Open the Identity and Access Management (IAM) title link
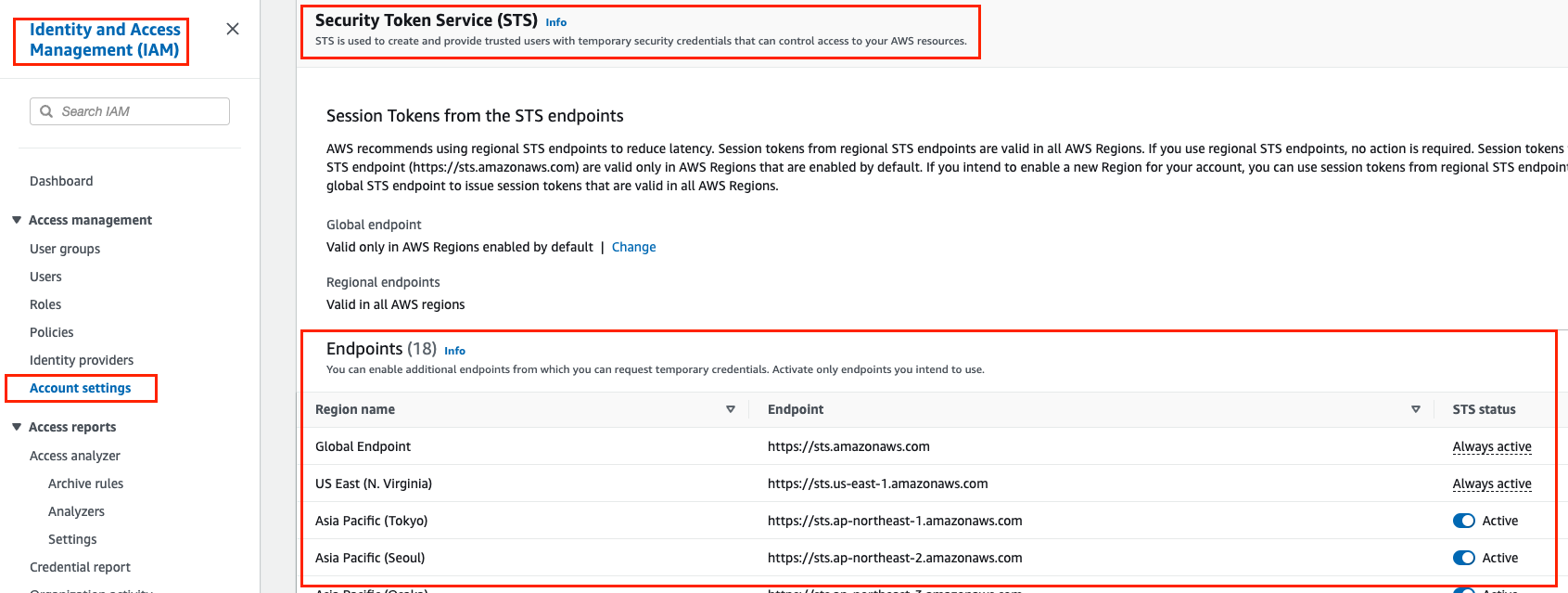 pos(105,40)
